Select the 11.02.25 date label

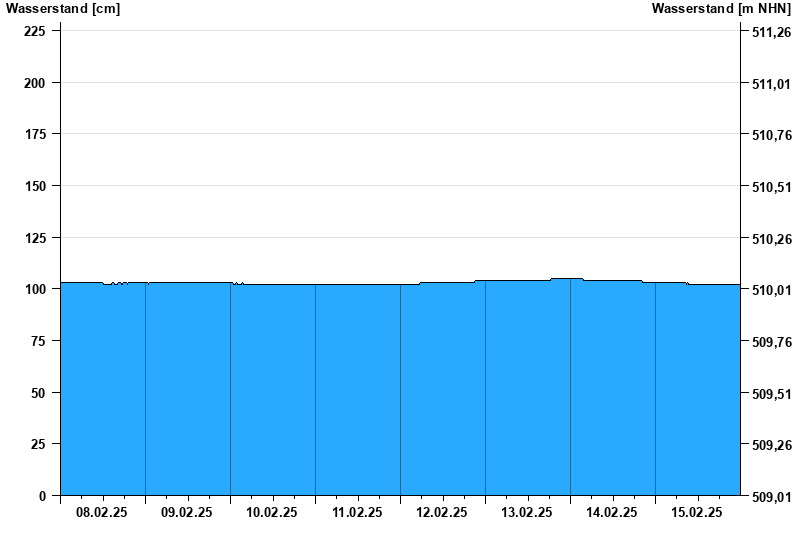coord(357,513)
